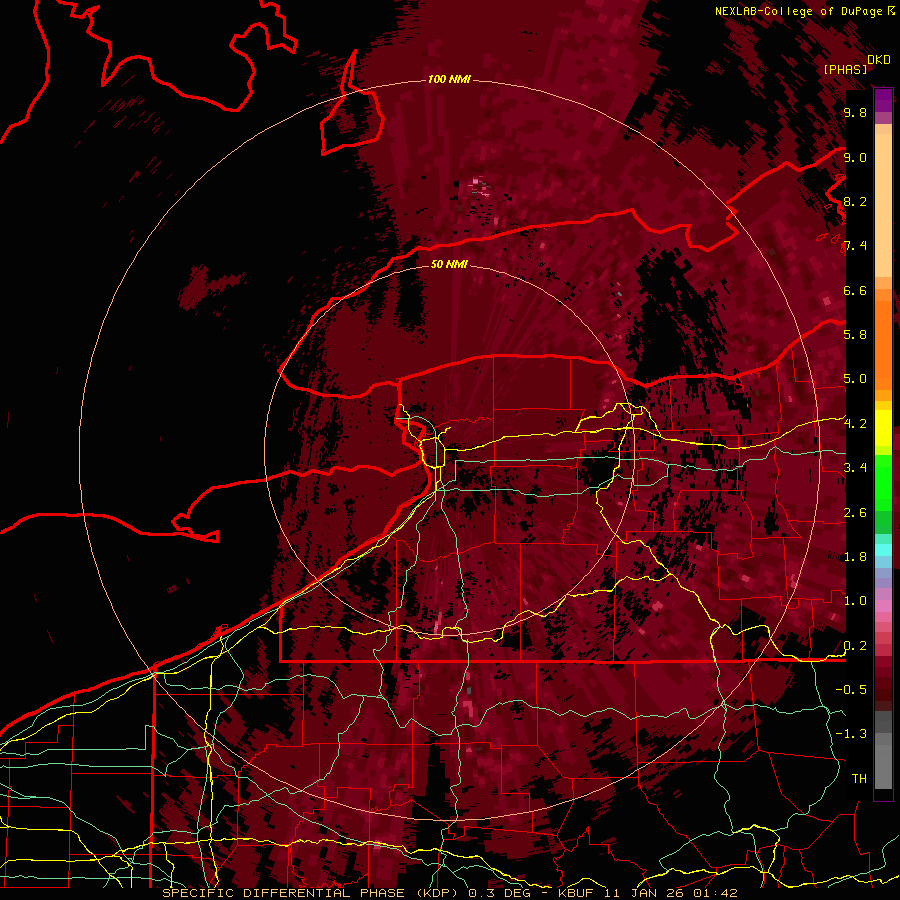The image size is (900, 900).
Task: Click the -1.3 value on the color scale
Action: pyautogui.click(x=851, y=734)
